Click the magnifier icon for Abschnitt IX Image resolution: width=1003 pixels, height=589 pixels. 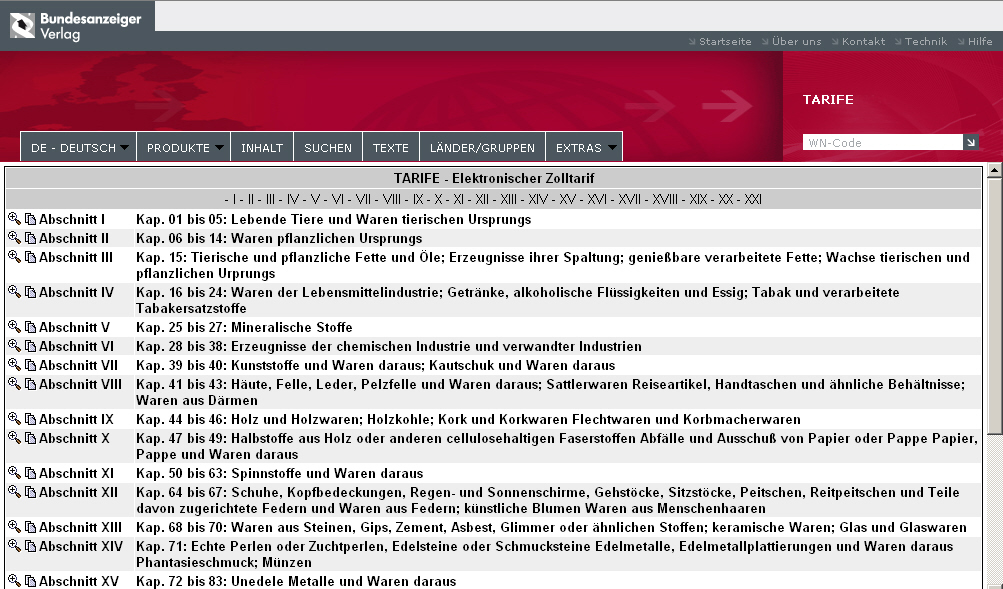click(14, 419)
